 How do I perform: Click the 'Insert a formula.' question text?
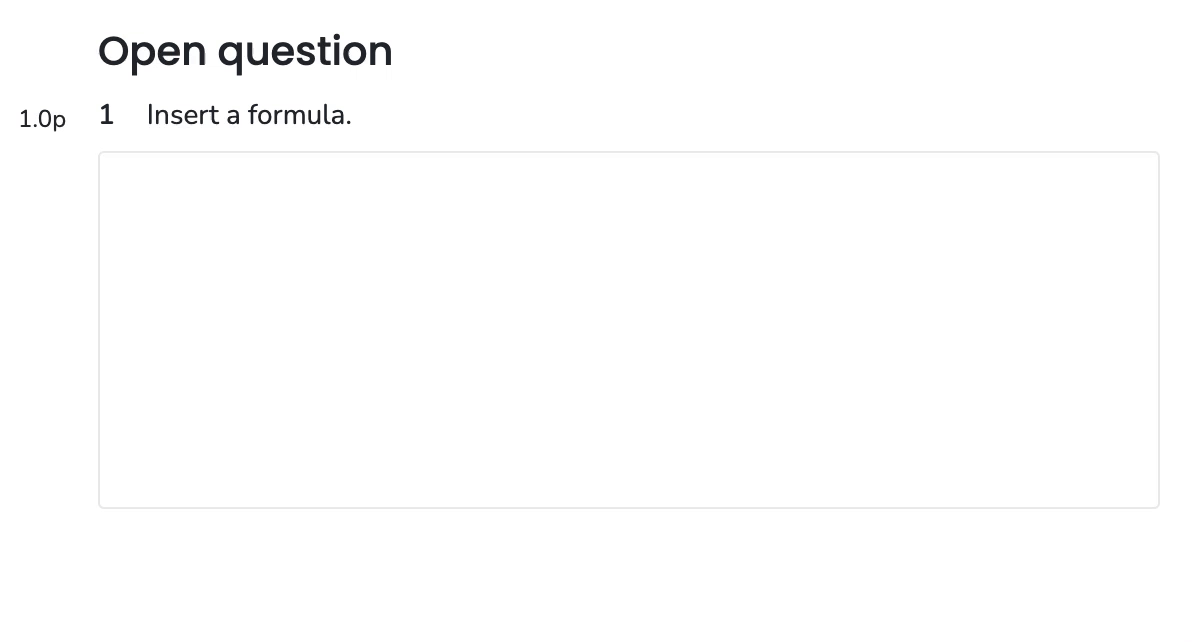pos(249,115)
